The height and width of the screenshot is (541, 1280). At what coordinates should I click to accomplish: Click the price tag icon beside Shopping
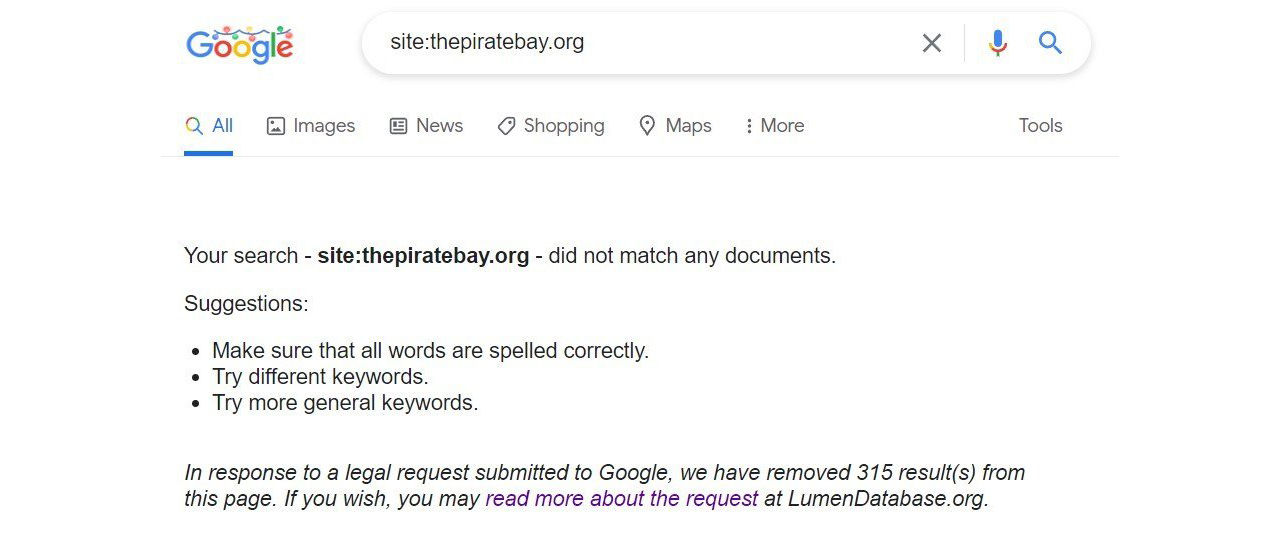coord(506,126)
